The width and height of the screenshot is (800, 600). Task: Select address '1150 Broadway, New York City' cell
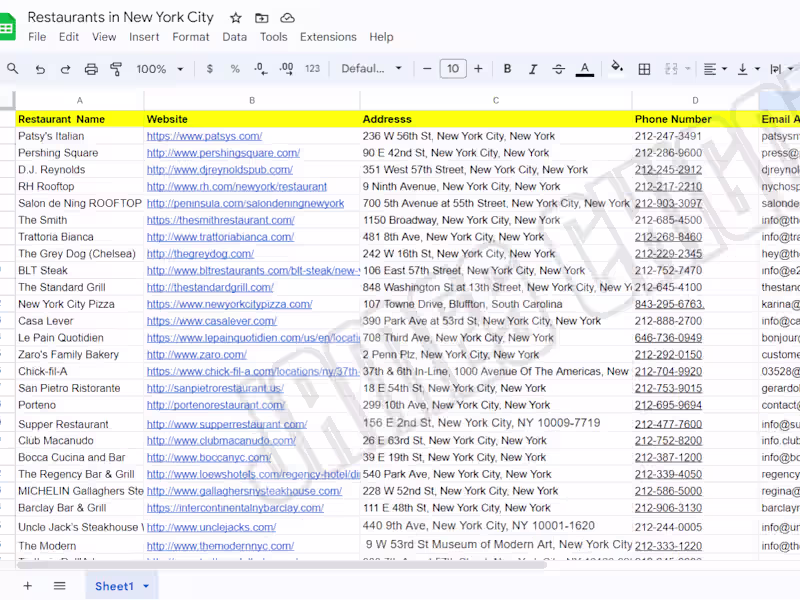pyautogui.click(x=496, y=220)
